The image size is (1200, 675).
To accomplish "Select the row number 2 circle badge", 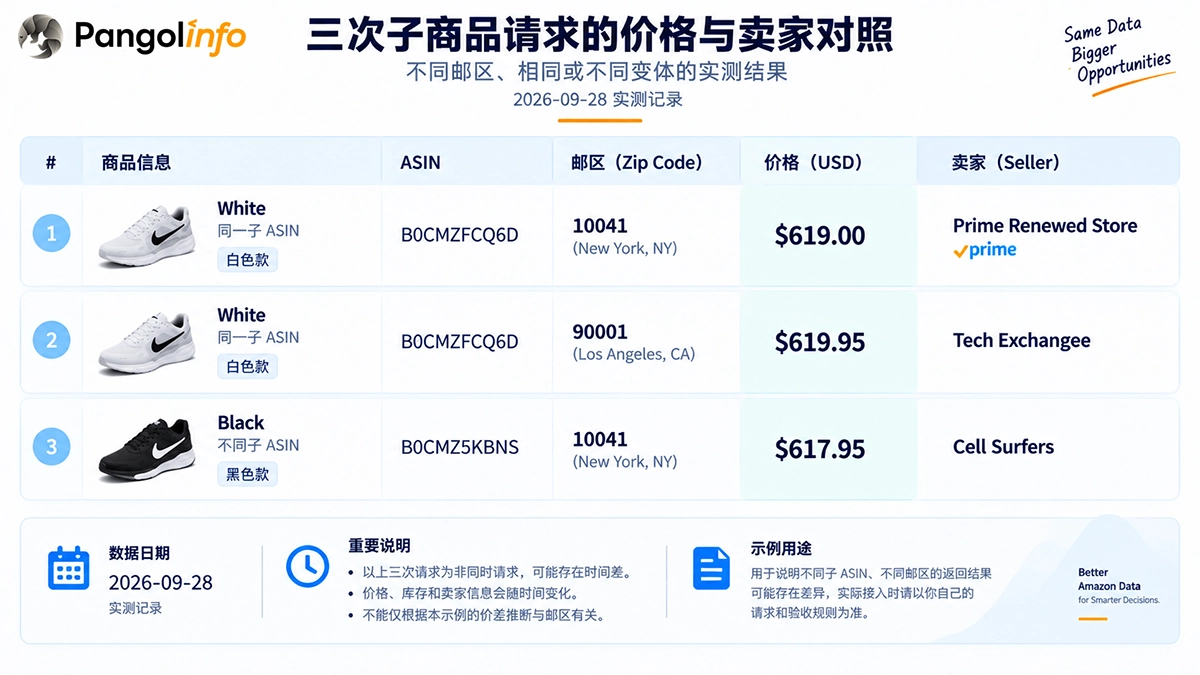I will coord(52,341).
